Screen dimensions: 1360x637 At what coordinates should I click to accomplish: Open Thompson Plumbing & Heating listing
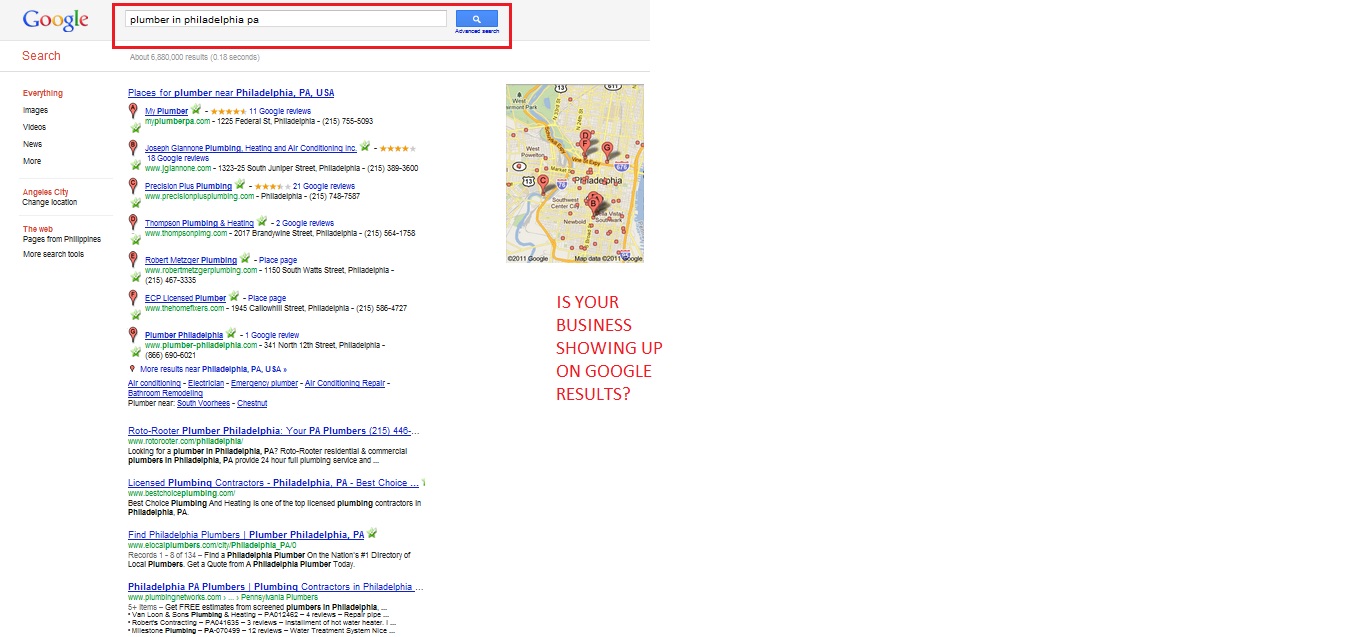tap(199, 223)
